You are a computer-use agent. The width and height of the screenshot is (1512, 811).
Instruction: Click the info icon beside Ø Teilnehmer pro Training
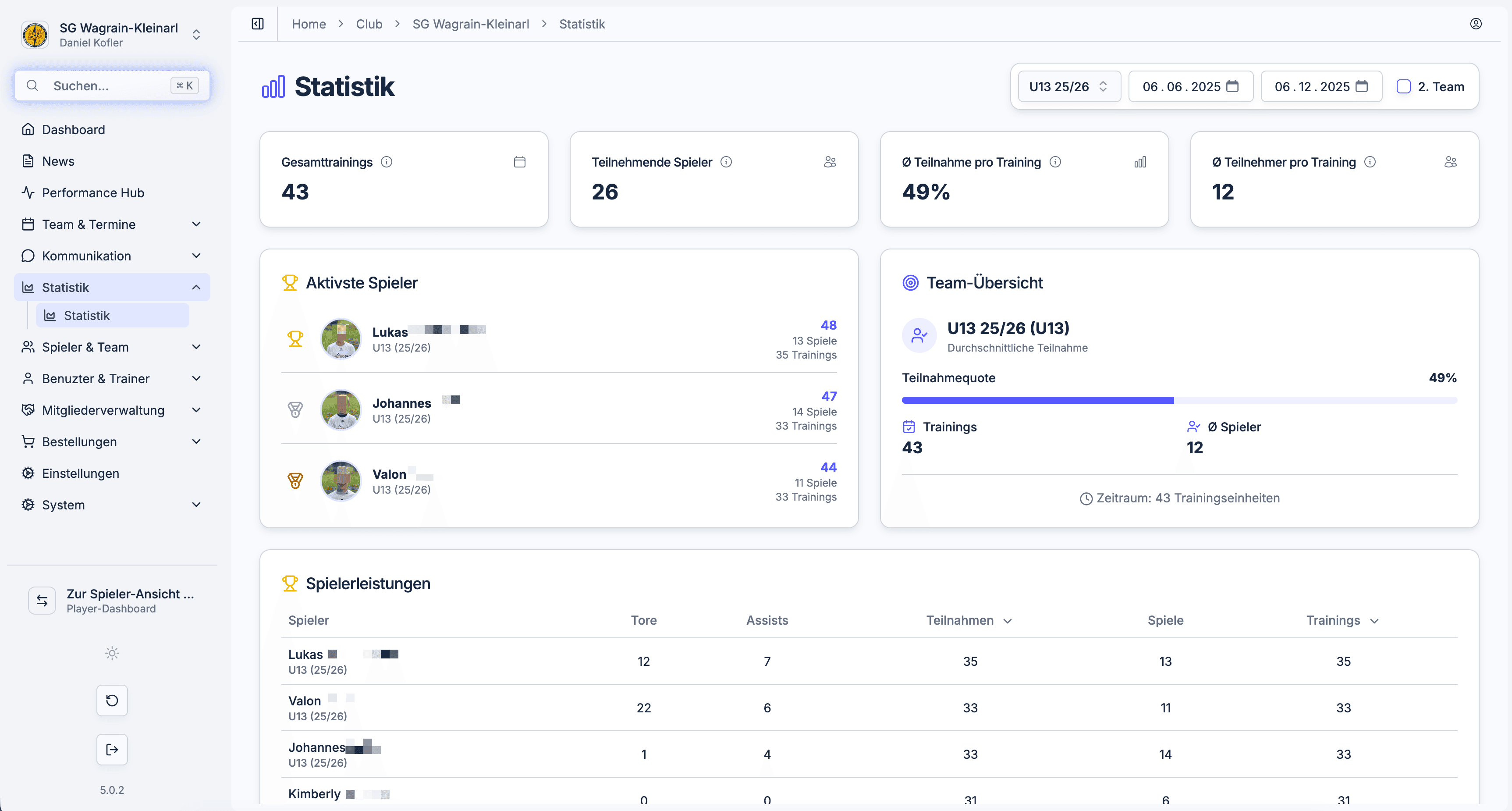[1370, 162]
